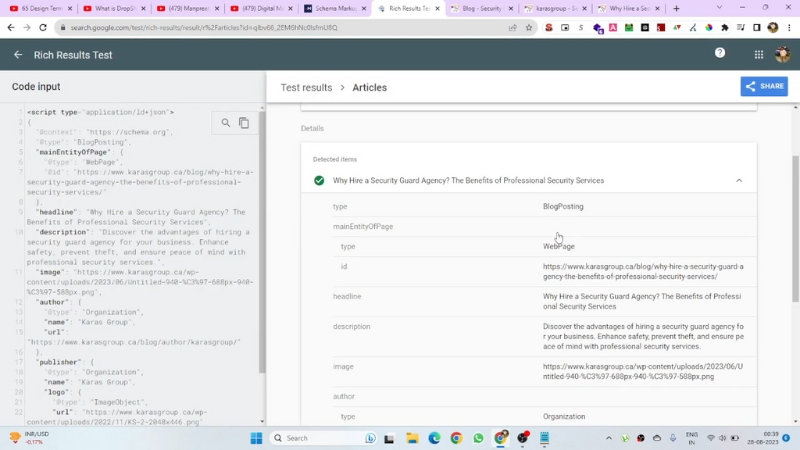Screen dimensions: 800x450
Task: Open the Windows Start menu
Action: 256,438
